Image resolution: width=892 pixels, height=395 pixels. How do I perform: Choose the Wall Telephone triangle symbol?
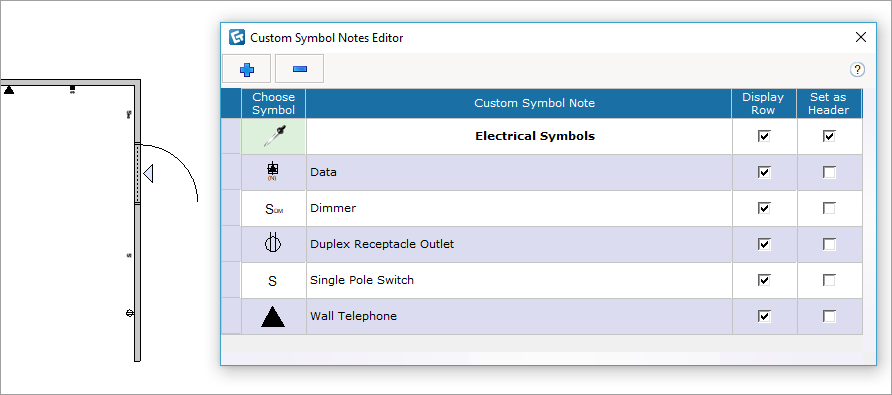(x=273, y=316)
